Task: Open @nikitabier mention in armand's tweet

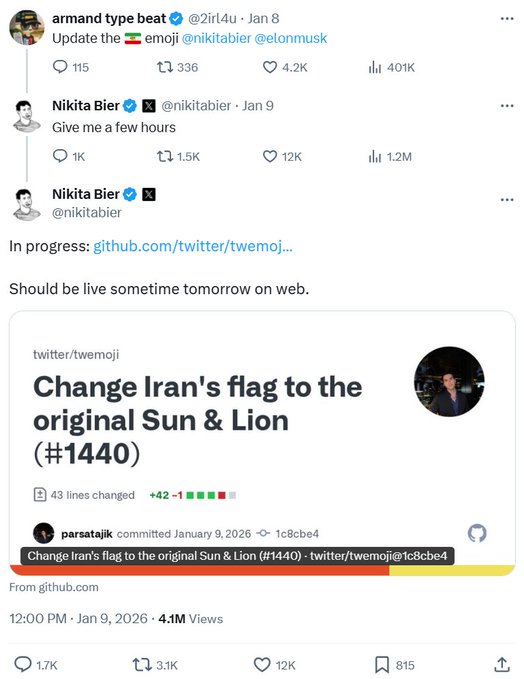Action: click(x=216, y=38)
